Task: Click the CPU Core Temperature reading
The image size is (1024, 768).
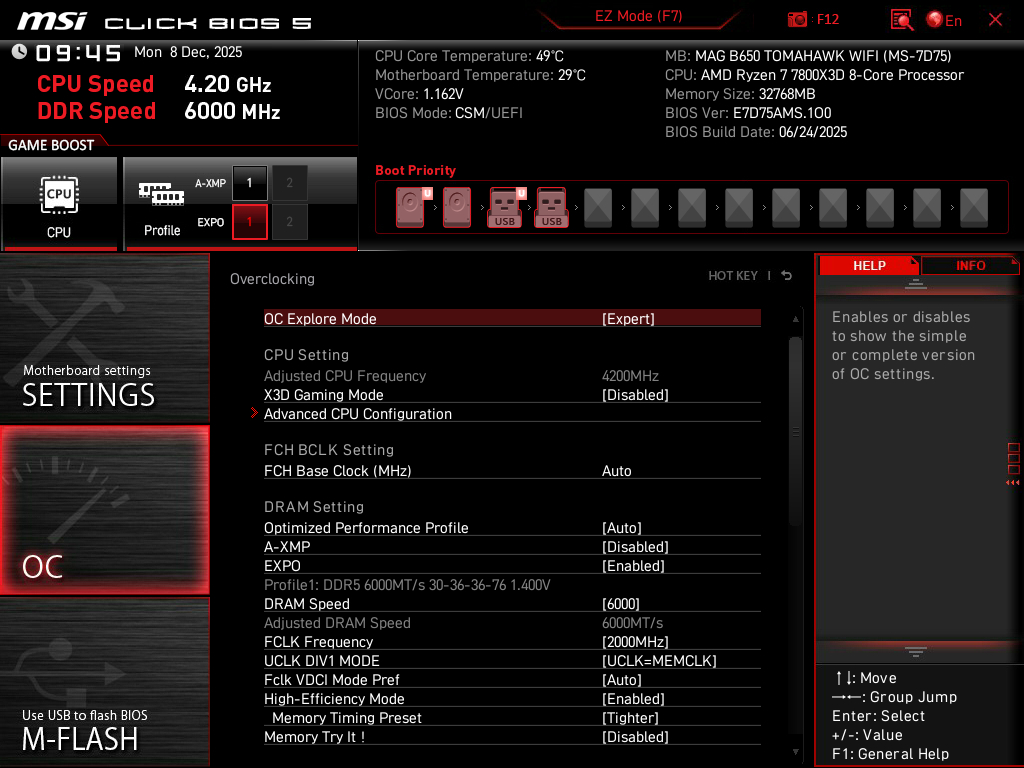Action: click(469, 56)
